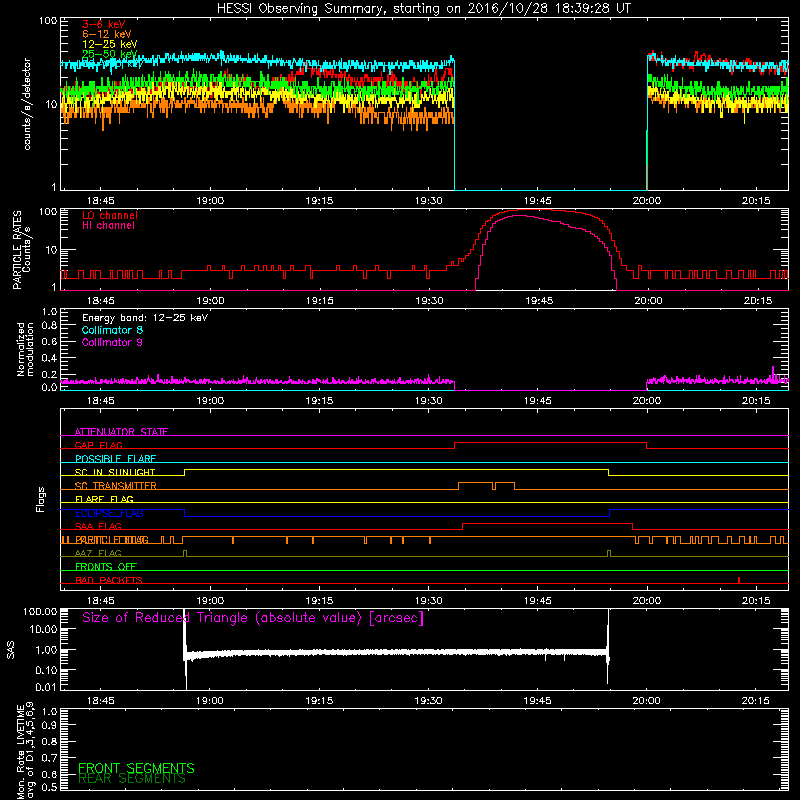Click the counts/s/detector axis label
The width and height of the screenshot is (800, 800).
pos(27,104)
